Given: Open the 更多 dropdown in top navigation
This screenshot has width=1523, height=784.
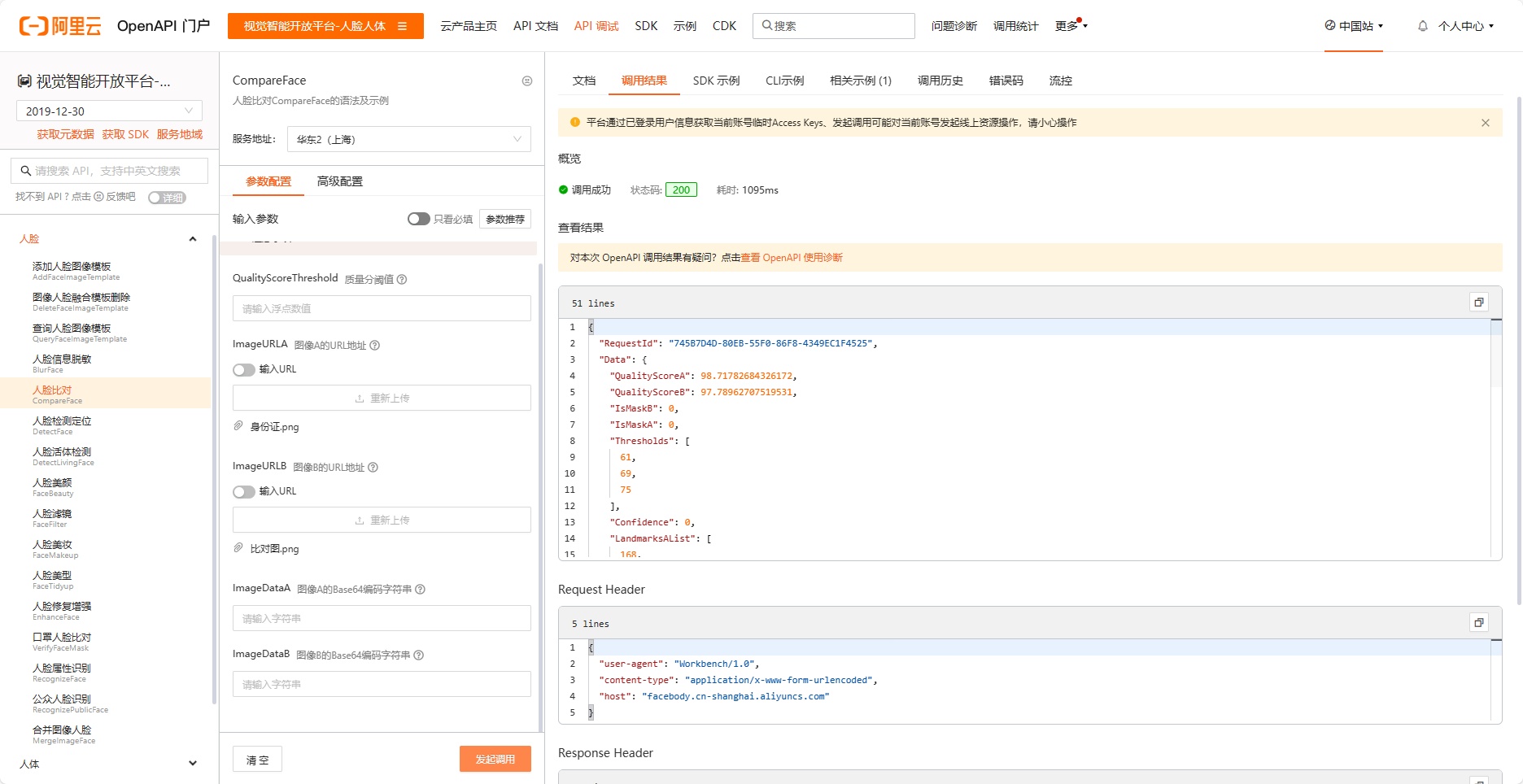Looking at the screenshot, I should (1071, 26).
